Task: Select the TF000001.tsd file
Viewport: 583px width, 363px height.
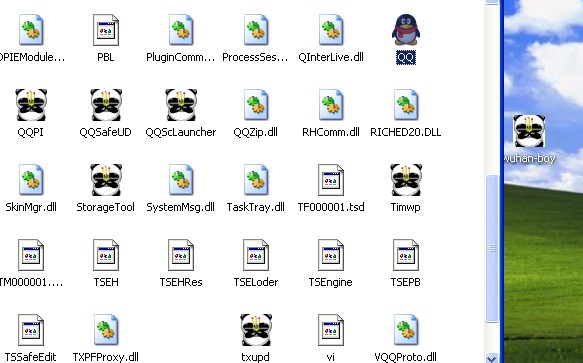Action: coord(331,180)
